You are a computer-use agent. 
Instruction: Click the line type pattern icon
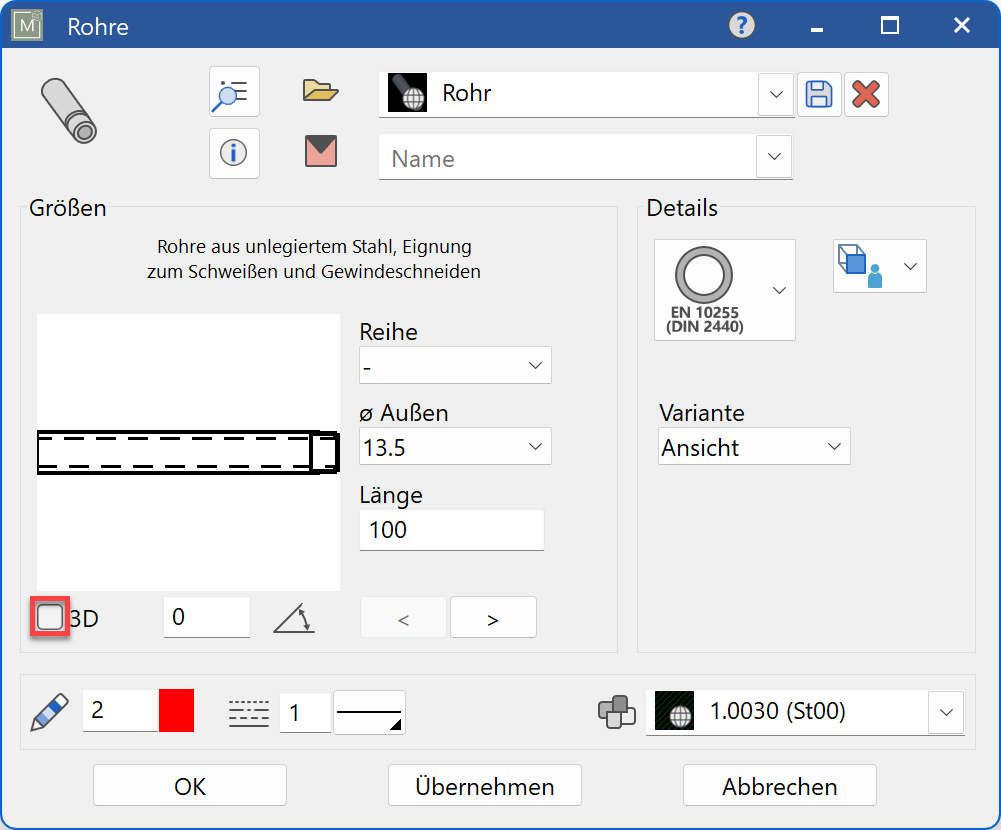[249, 712]
